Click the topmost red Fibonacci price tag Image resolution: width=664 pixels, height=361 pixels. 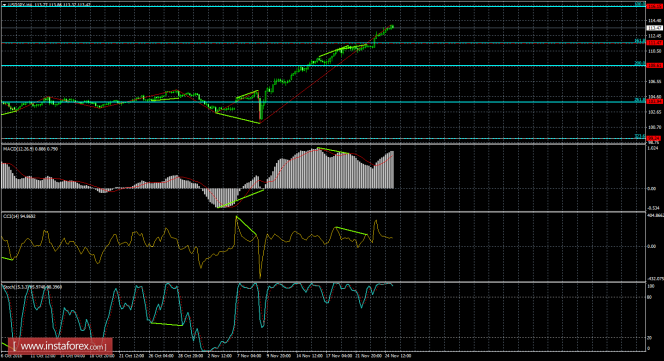(x=654, y=6)
